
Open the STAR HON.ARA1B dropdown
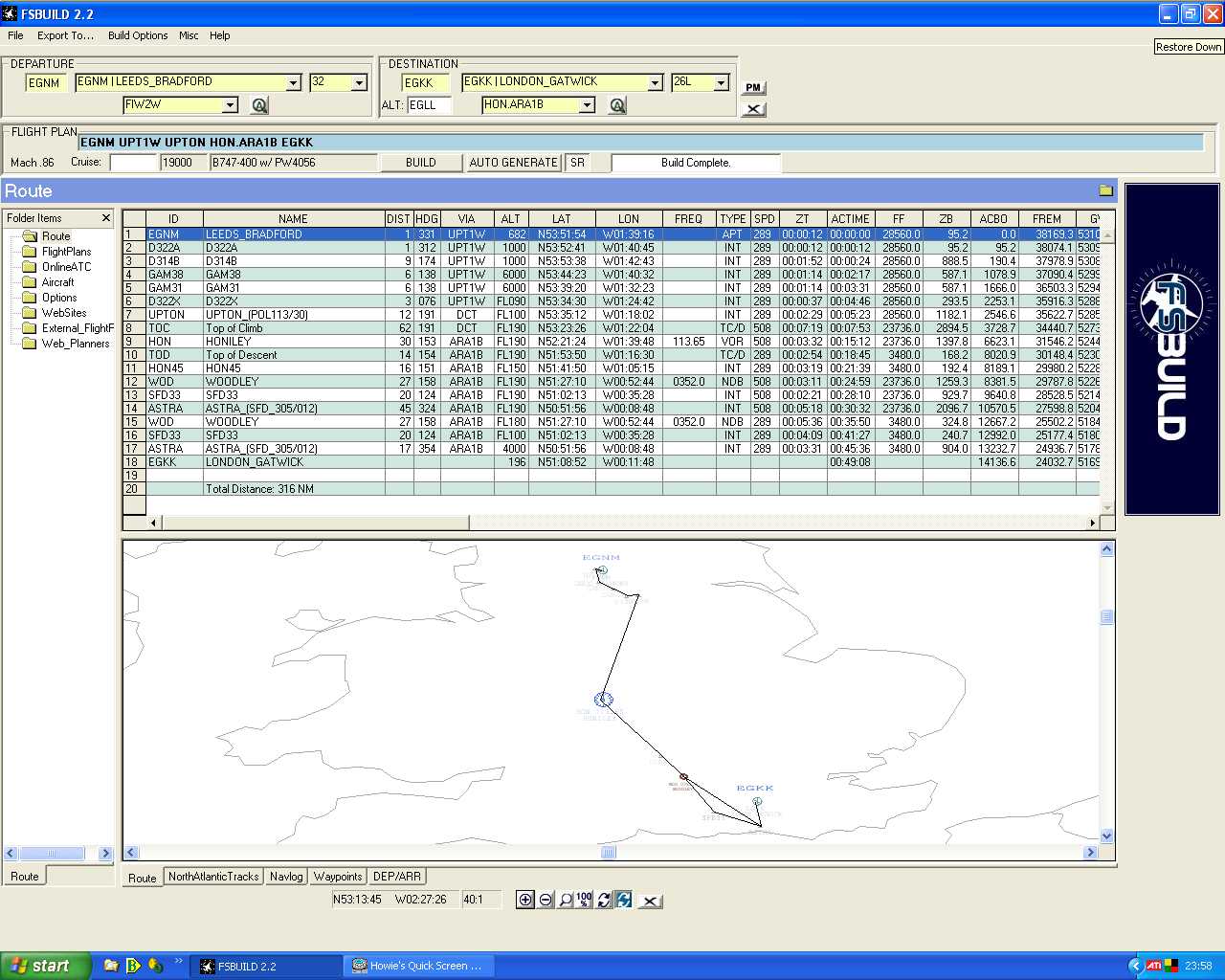(x=587, y=105)
